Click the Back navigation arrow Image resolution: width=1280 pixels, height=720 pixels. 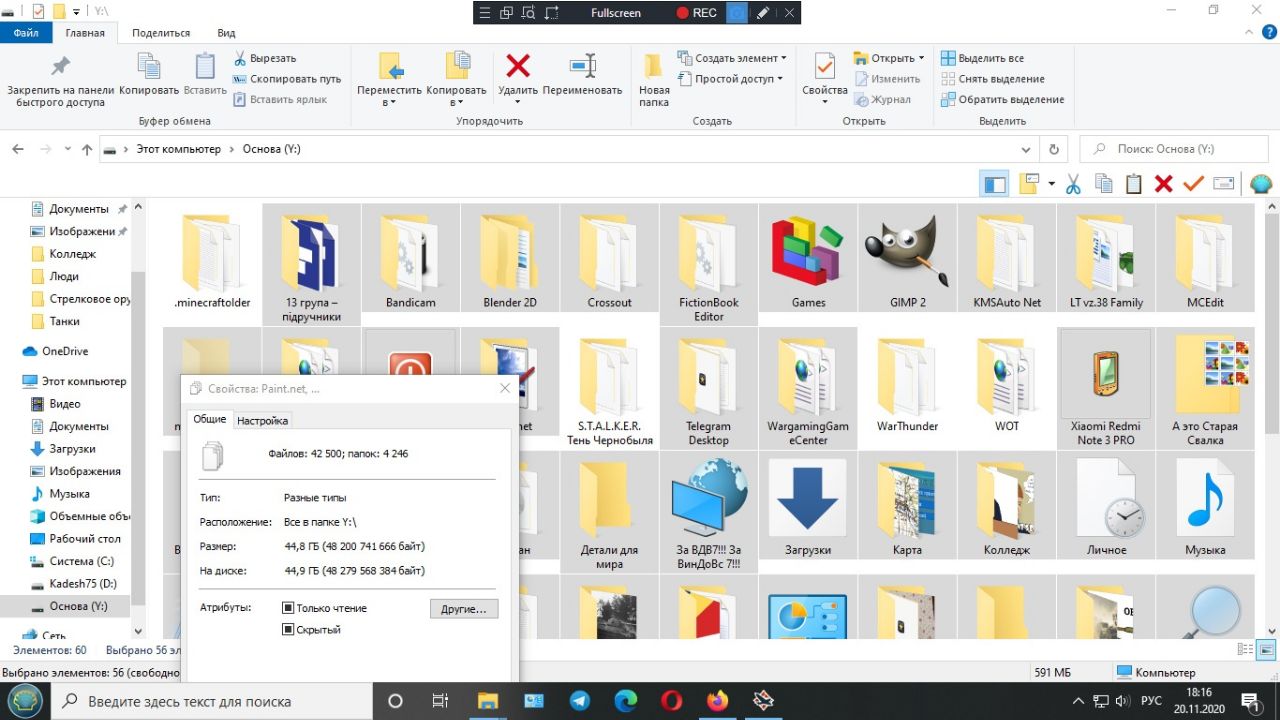point(18,149)
